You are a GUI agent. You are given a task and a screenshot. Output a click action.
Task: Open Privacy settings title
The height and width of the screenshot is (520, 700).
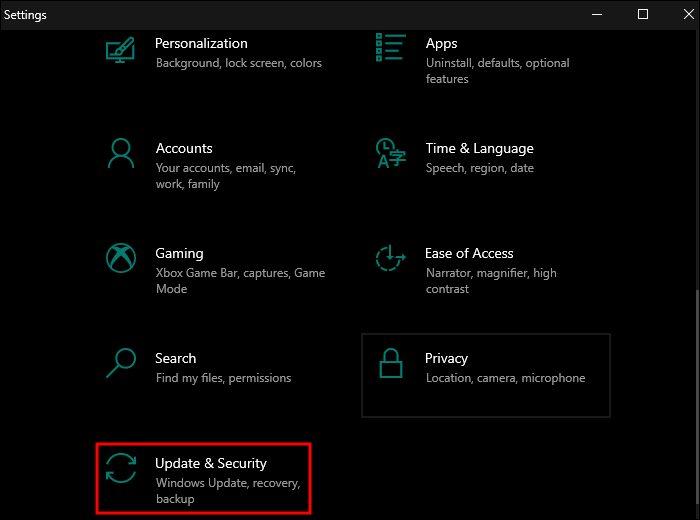[446, 358]
